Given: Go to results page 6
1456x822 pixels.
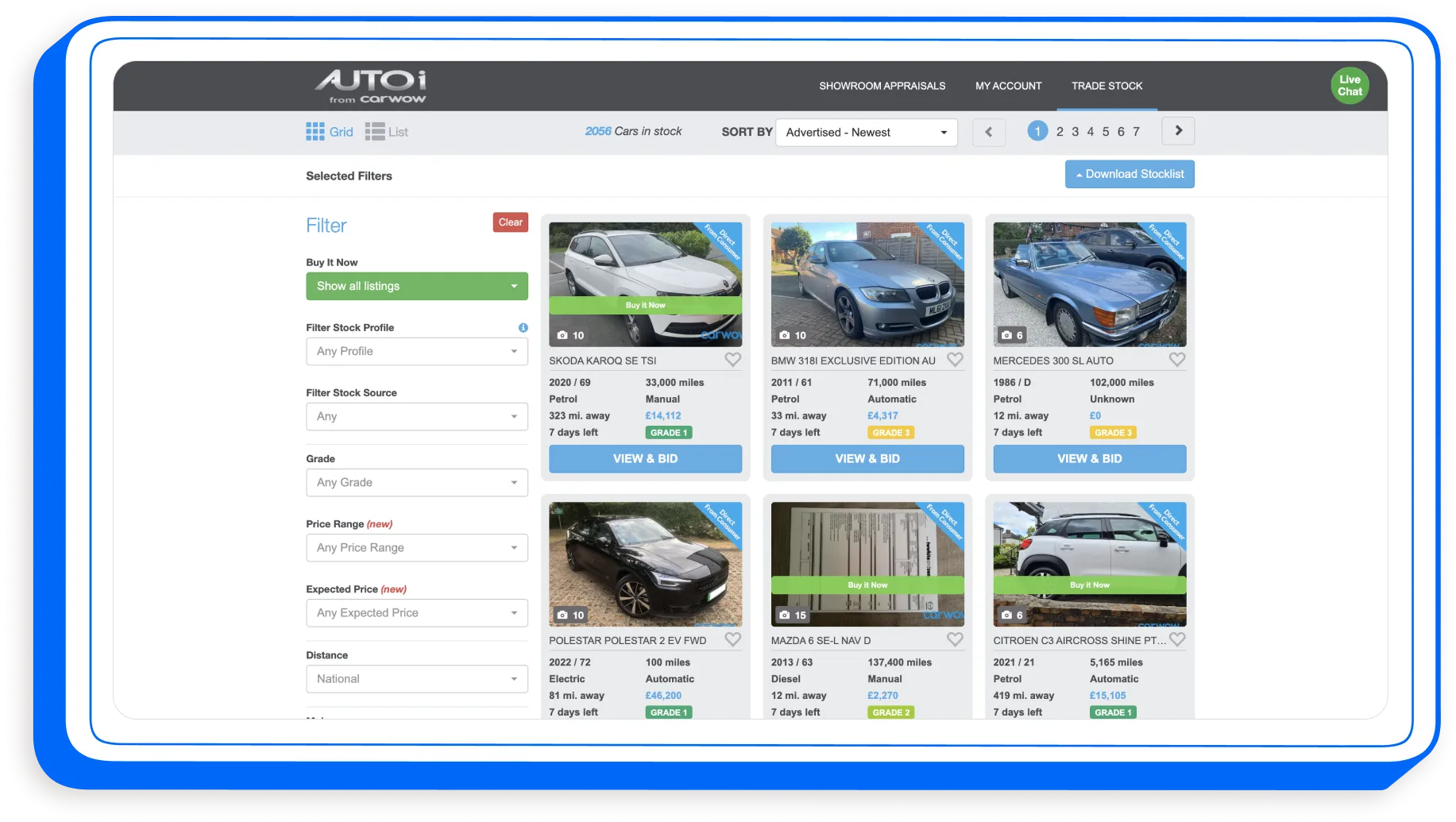Looking at the screenshot, I should [x=1121, y=132].
